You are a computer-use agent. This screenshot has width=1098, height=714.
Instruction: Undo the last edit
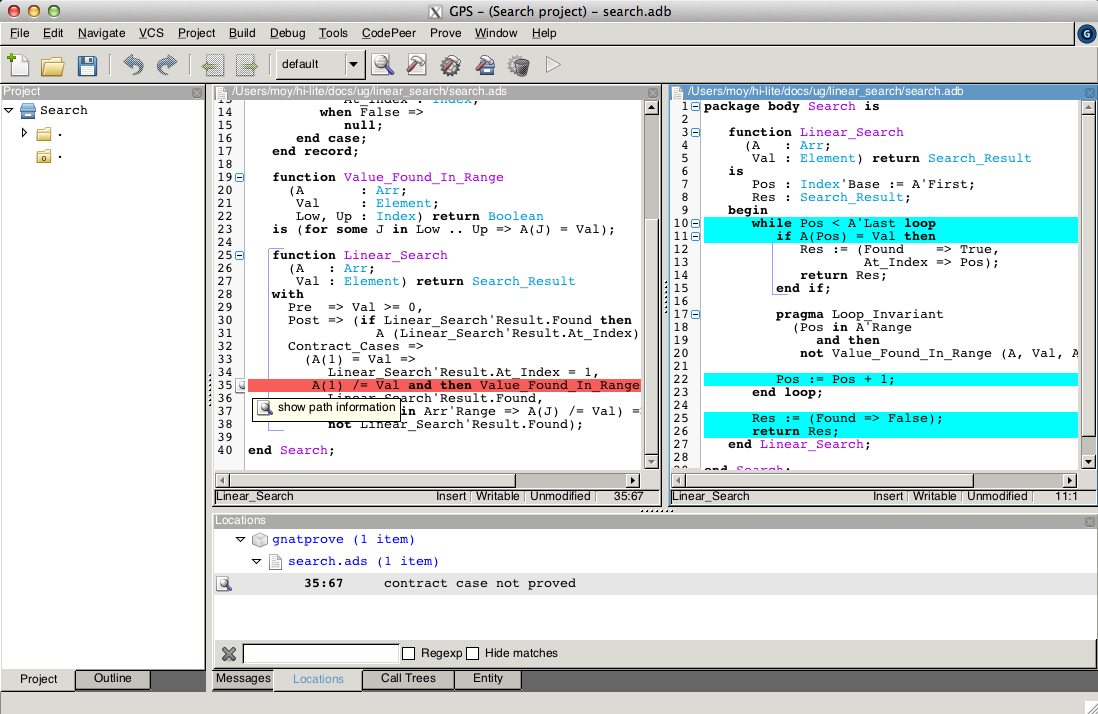pos(133,65)
